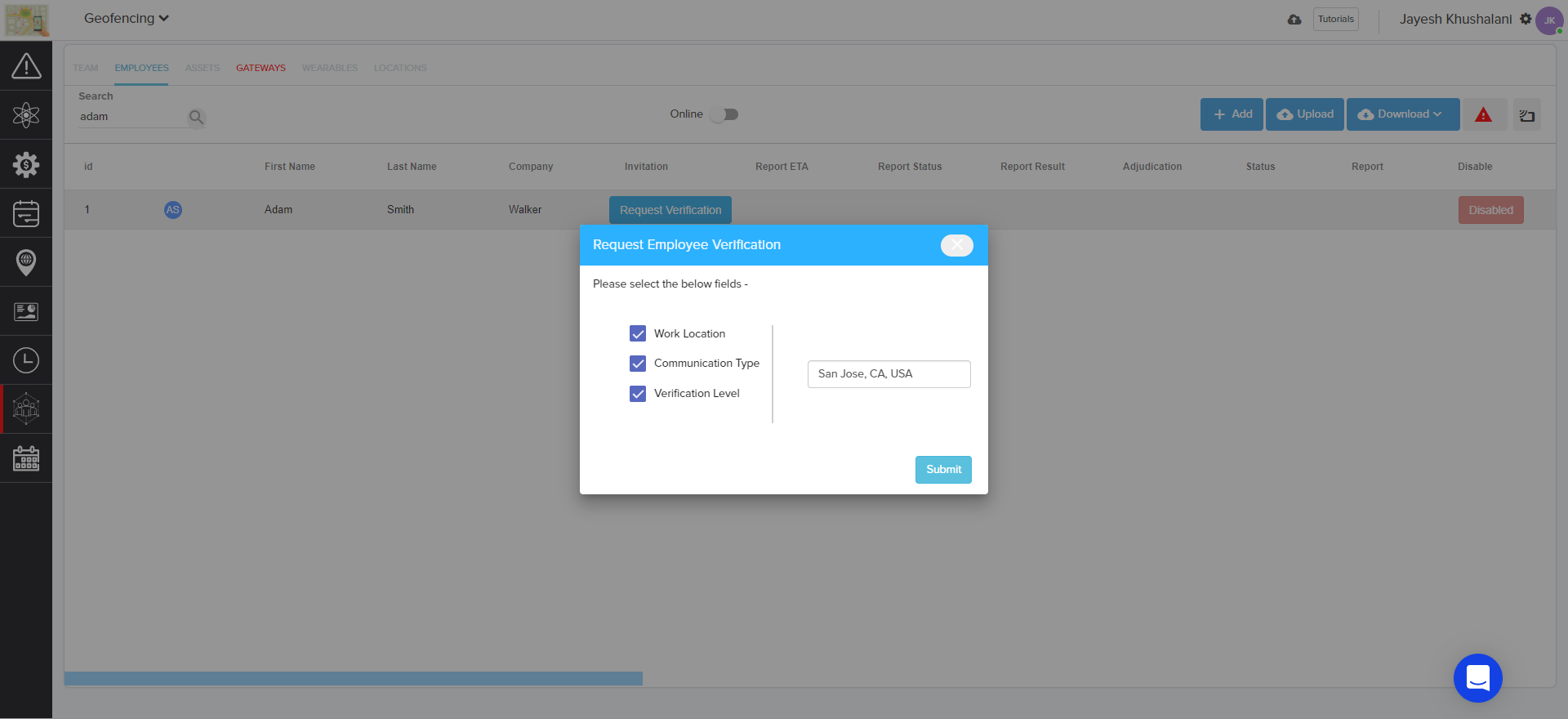This screenshot has height=719, width=1568.
Task: Click the Add button
Action: pos(1232,114)
